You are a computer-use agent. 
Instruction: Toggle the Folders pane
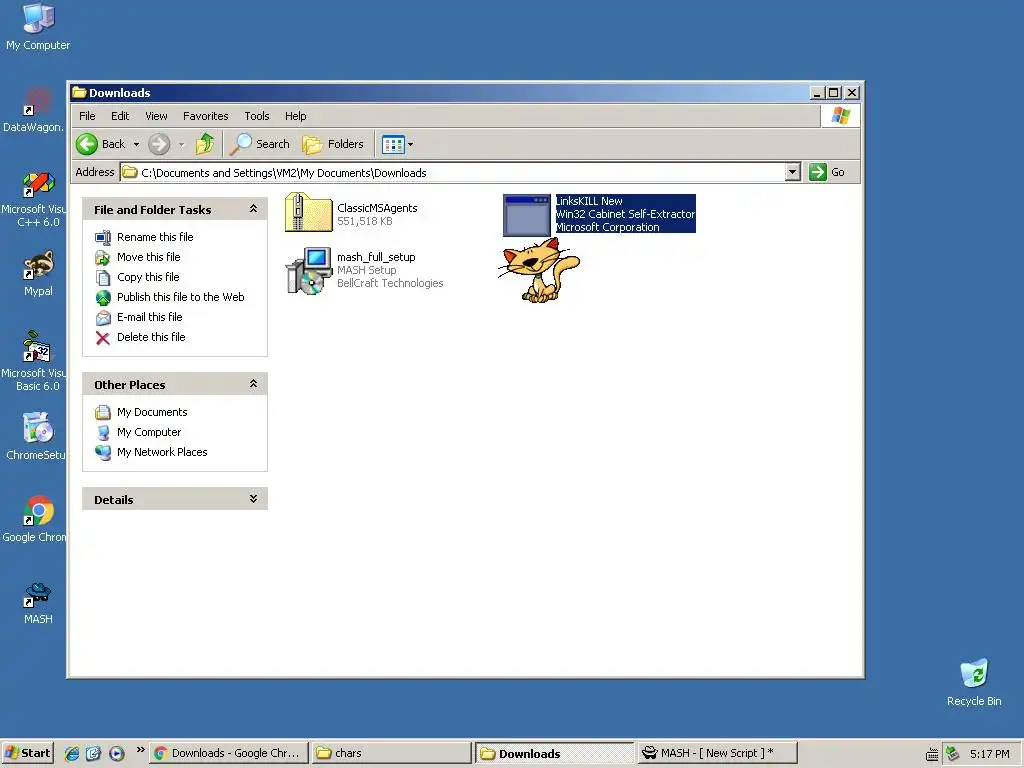tap(333, 144)
